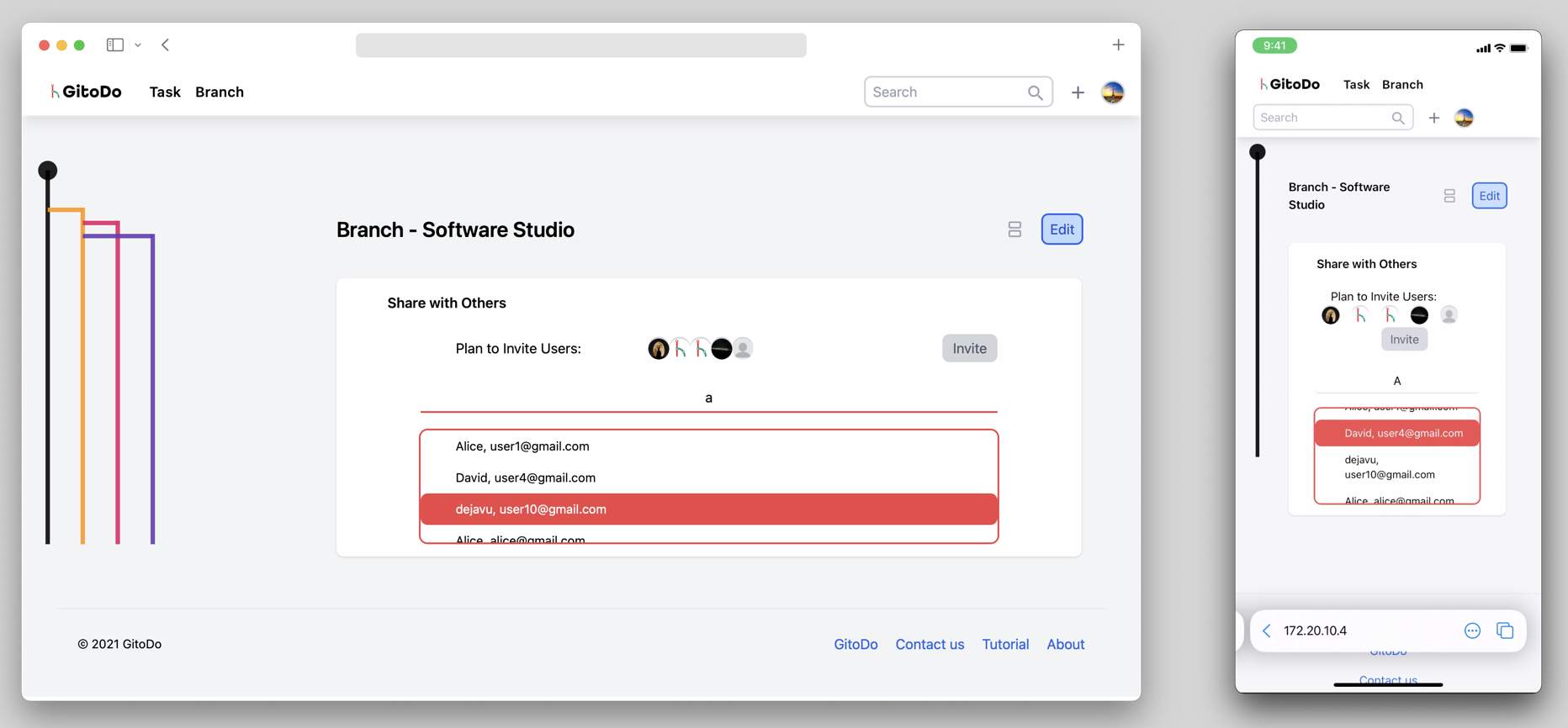Click the browser sidebar toggle icon
Screen dimensions: 1568x728
(115, 45)
